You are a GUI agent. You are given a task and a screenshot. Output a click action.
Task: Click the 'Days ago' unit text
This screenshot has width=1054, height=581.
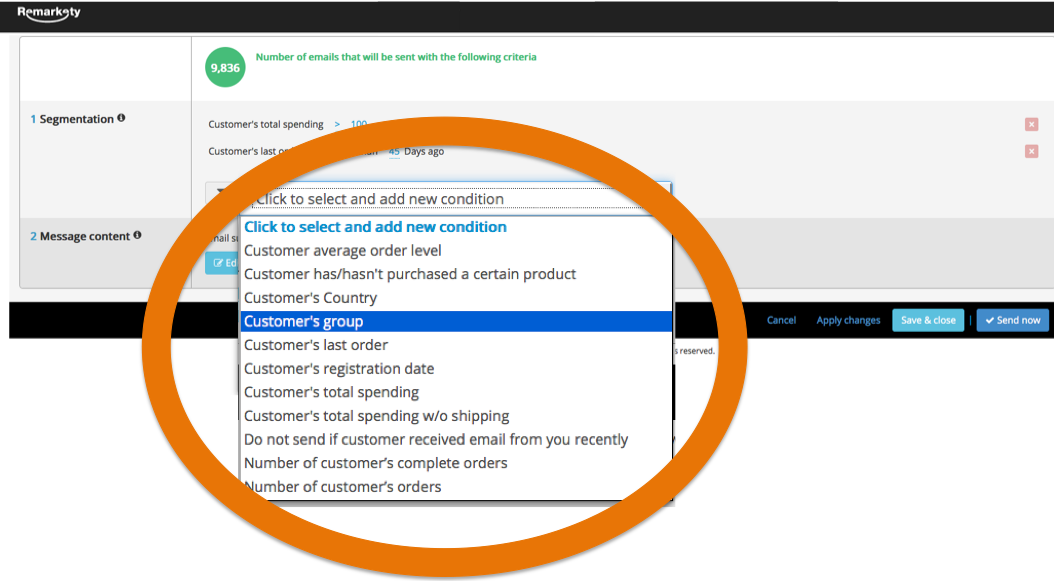point(424,151)
